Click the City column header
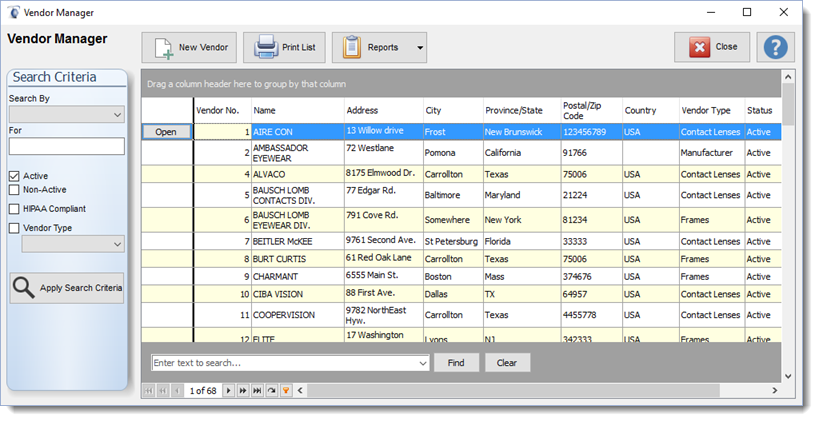The height and width of the screenshot is (421, 818). (x=453, y=111)
